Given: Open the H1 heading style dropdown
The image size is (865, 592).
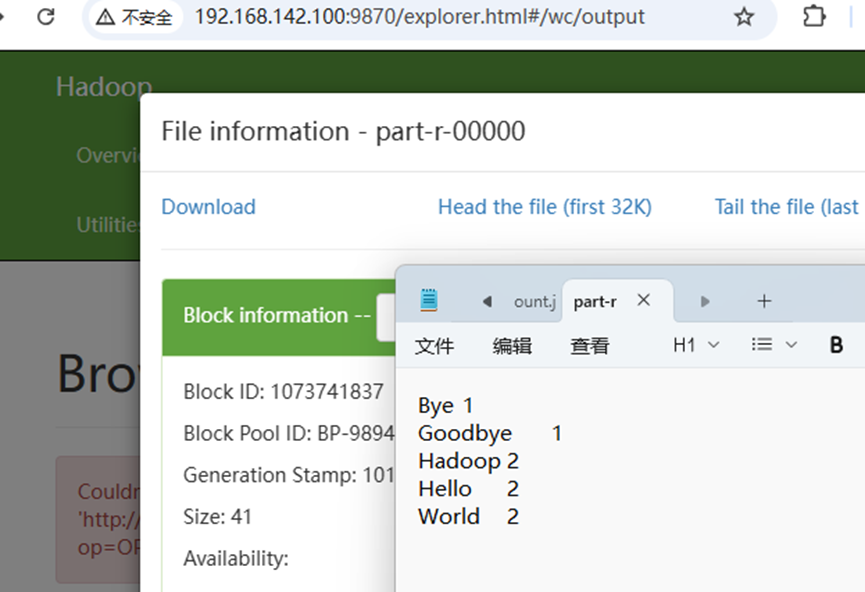Looking at the screenshot, I should (692, 344).
